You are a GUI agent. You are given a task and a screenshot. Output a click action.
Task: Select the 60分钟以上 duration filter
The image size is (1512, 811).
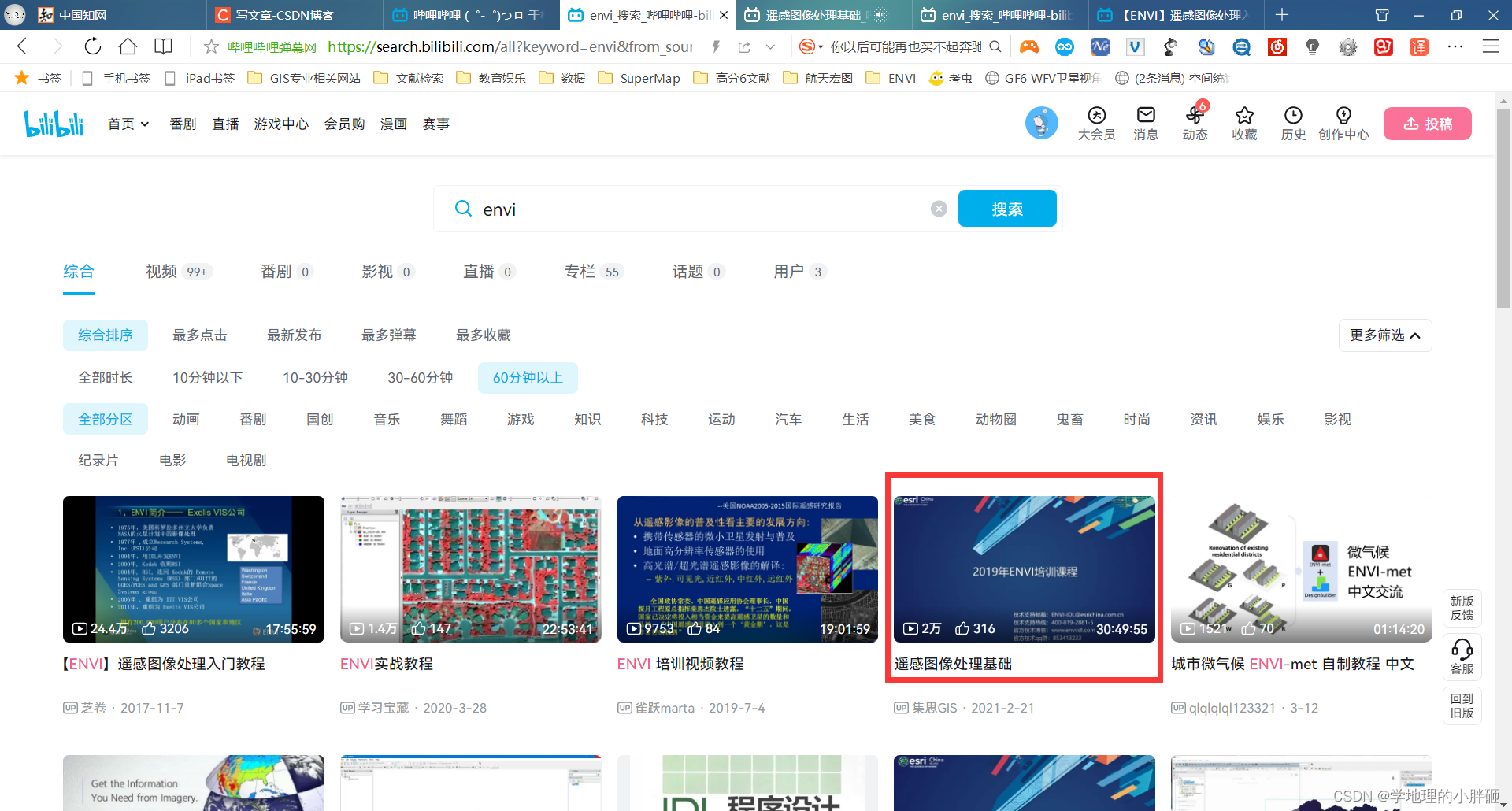click(528, 378)
